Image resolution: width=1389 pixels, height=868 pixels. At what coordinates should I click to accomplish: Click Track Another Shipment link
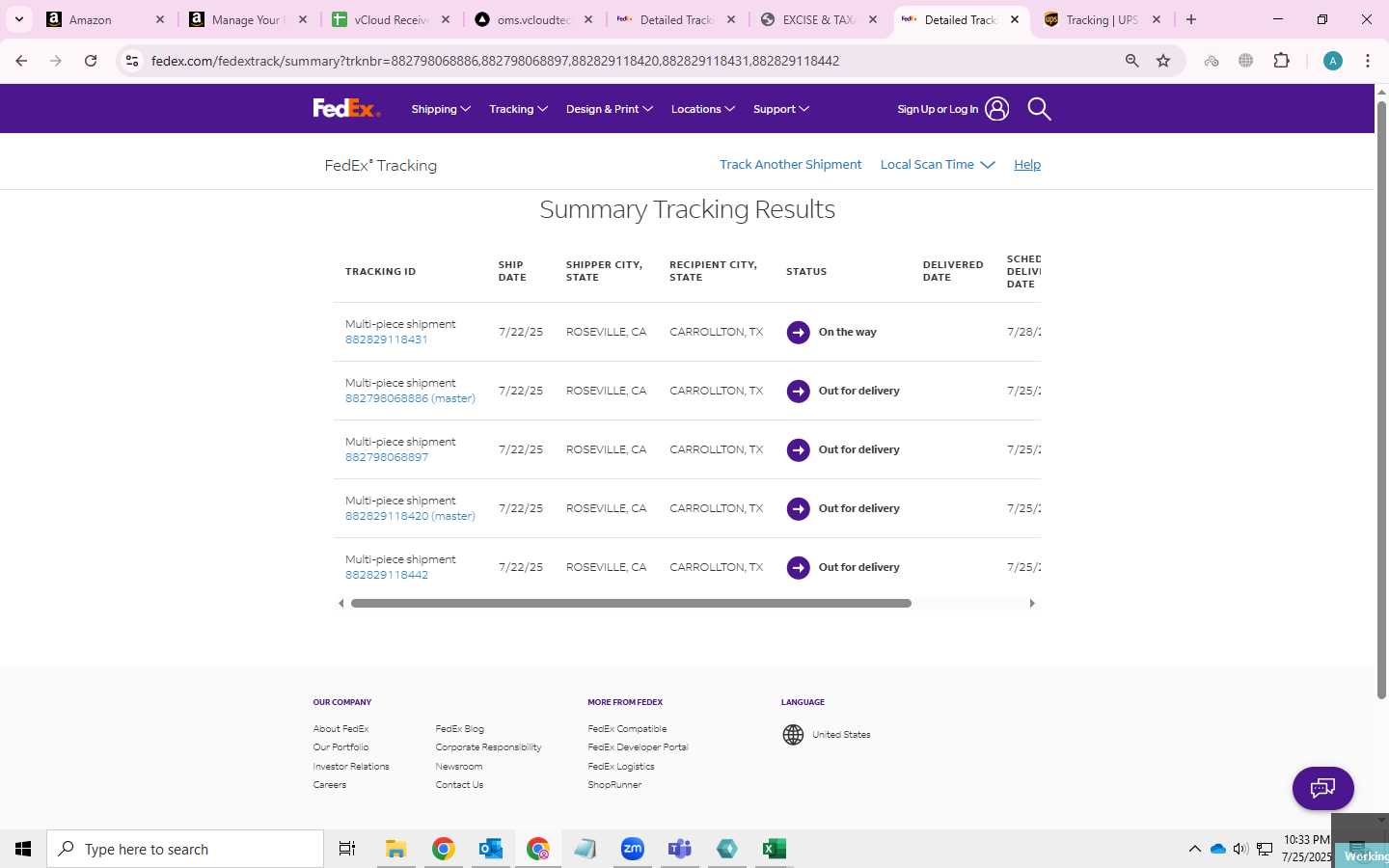point(790,165)
